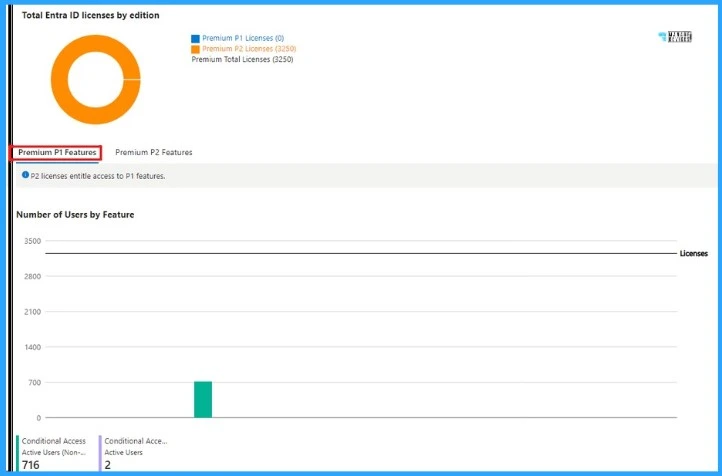This screenshot has width=722, height=476.
Task: Click the 0 y-axis label
Action: pyautogui.click(x=39, y=418)
